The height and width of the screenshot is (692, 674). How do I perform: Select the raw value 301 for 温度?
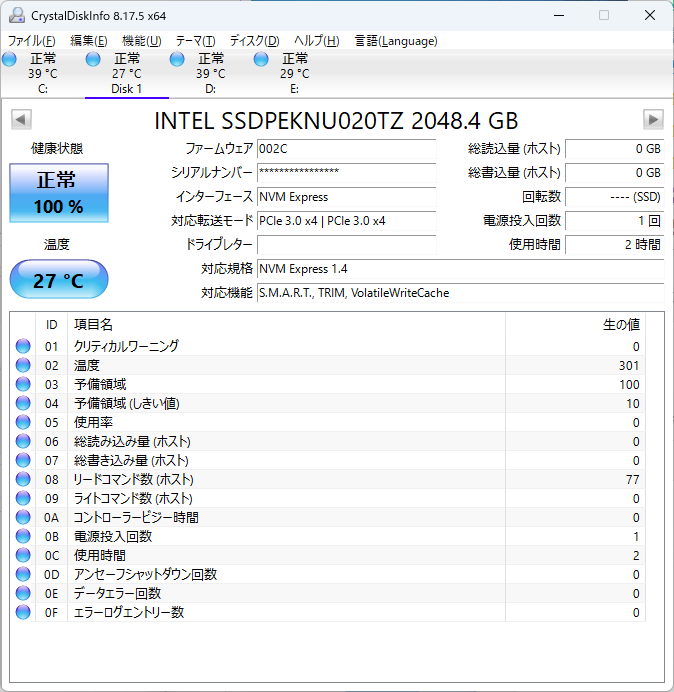pos(629,365)
